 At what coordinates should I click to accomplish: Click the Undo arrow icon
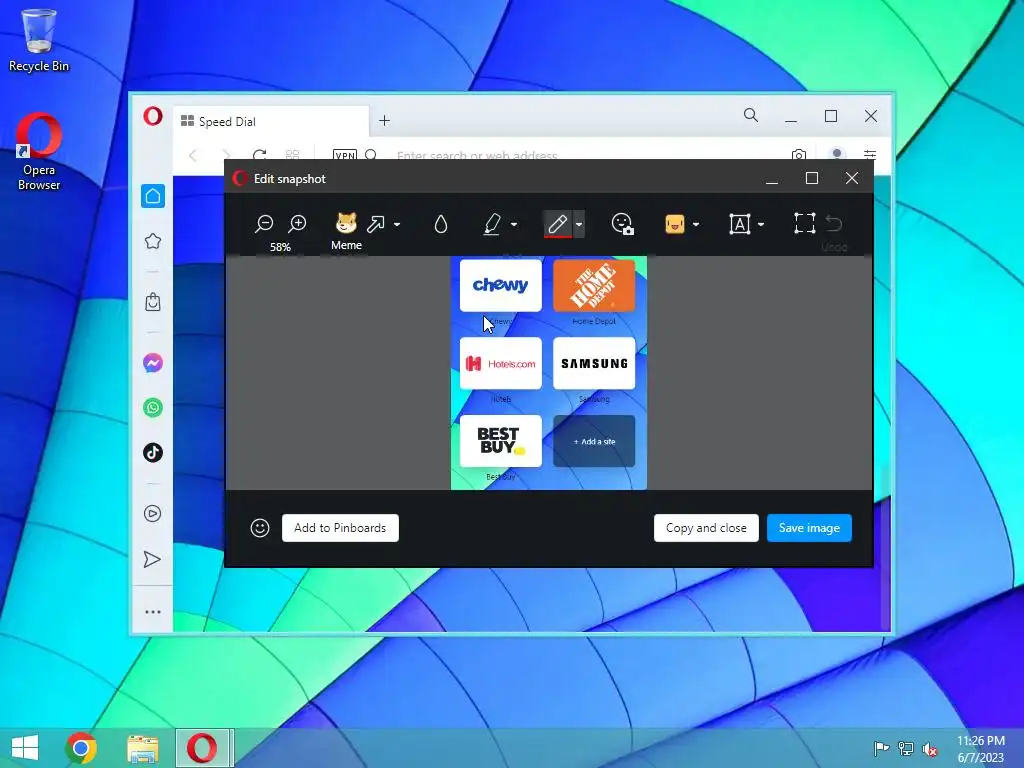pos(834,223)
